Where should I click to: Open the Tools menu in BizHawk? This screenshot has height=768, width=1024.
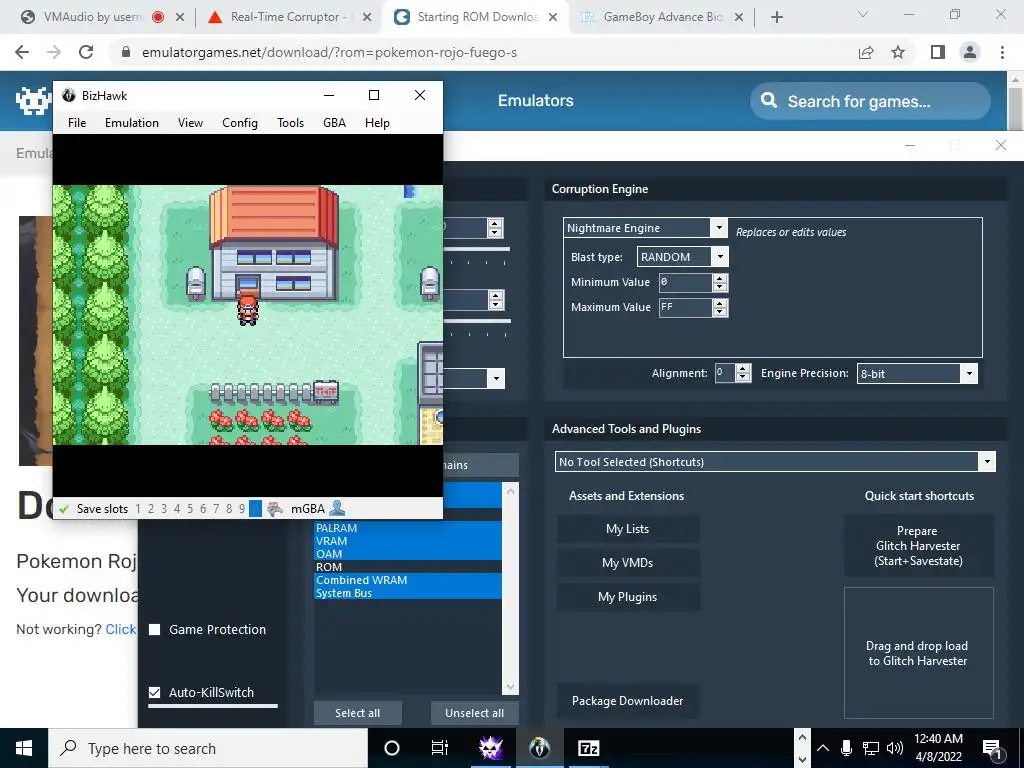coord(290,123)
